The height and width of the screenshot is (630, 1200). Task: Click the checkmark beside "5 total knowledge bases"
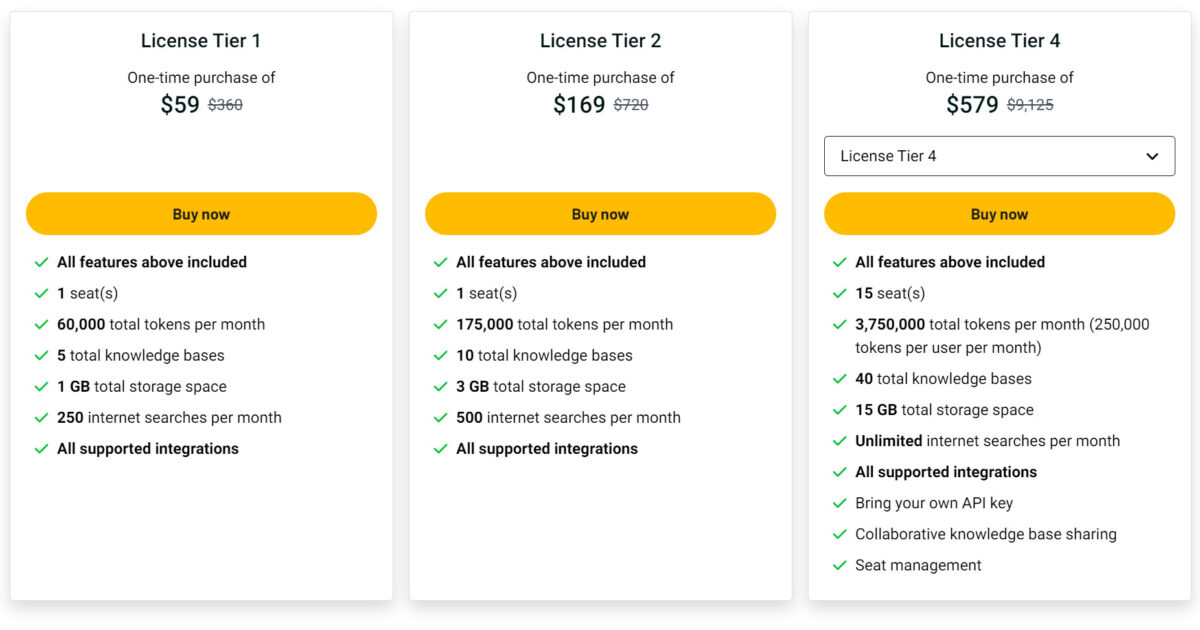(41, 355)
